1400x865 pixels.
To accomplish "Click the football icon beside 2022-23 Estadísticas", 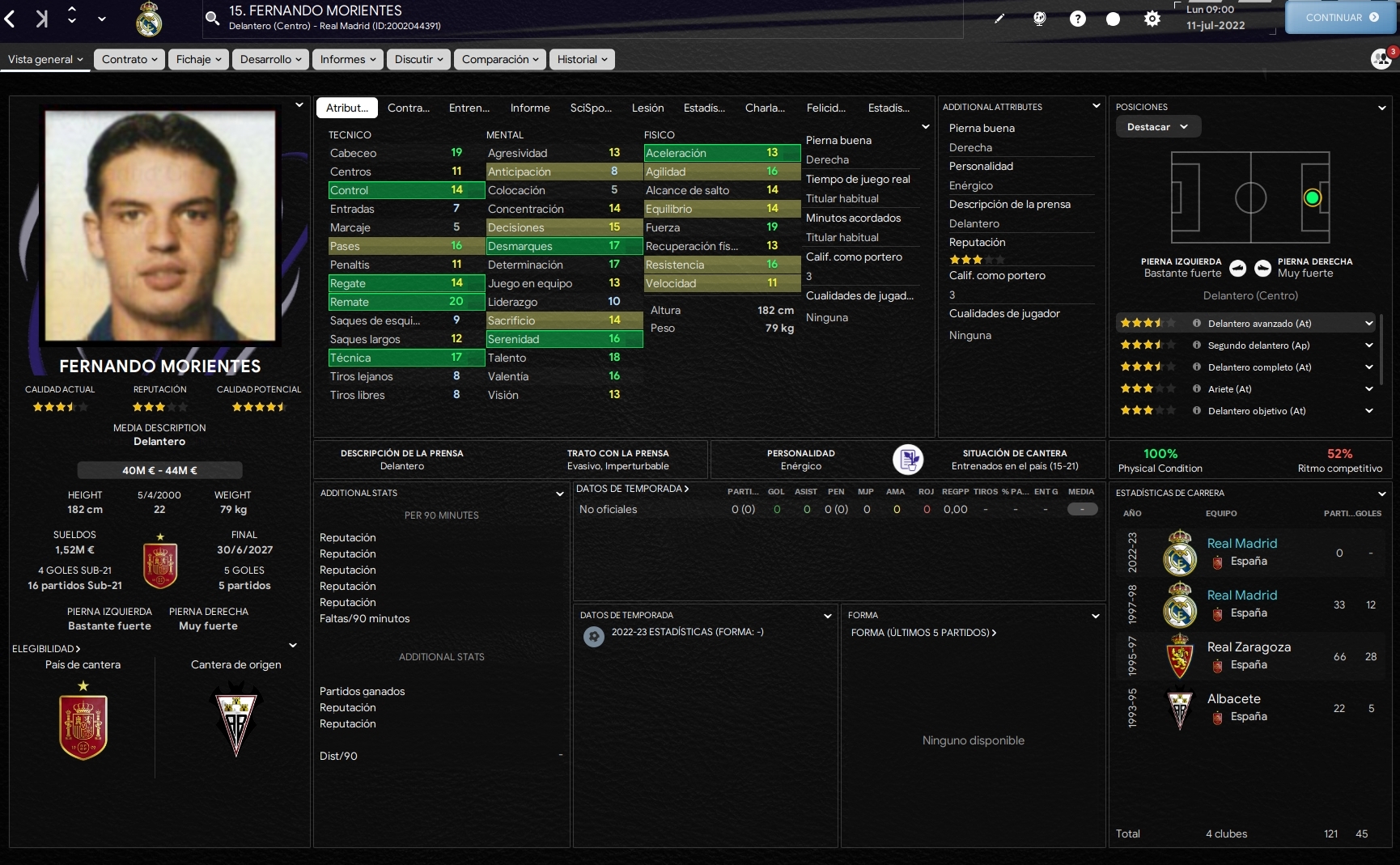I will coord(594,637).
